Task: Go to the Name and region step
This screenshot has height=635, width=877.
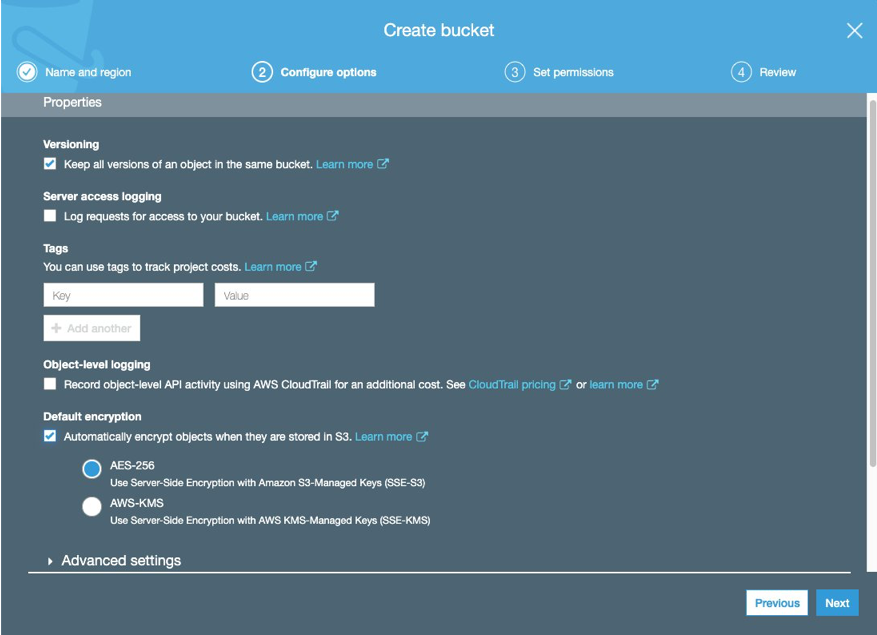Action: point(88,72)
